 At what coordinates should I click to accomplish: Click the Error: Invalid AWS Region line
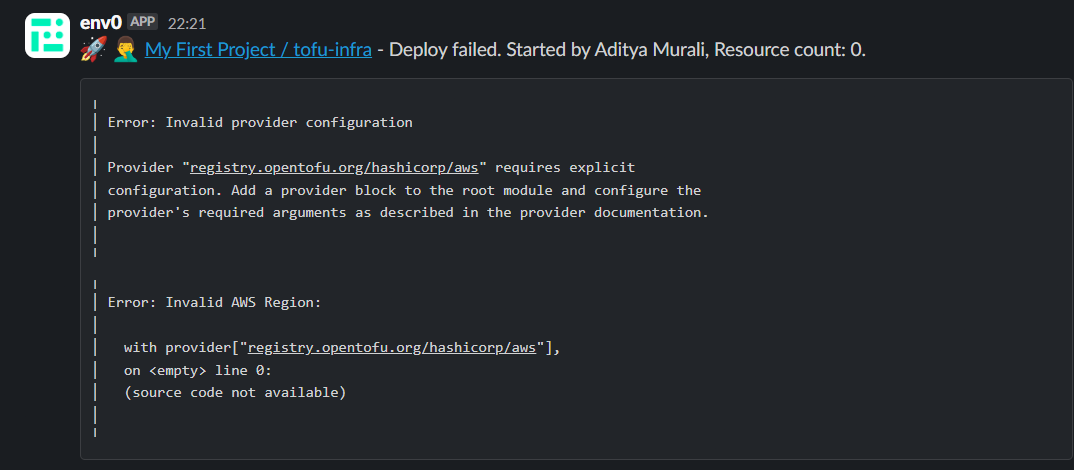(x=214, y=302)
